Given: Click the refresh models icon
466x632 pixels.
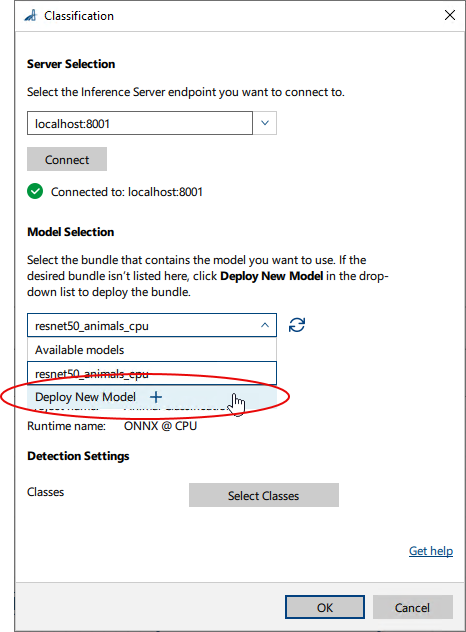Looking at the screenshot, I should [297, 325].
